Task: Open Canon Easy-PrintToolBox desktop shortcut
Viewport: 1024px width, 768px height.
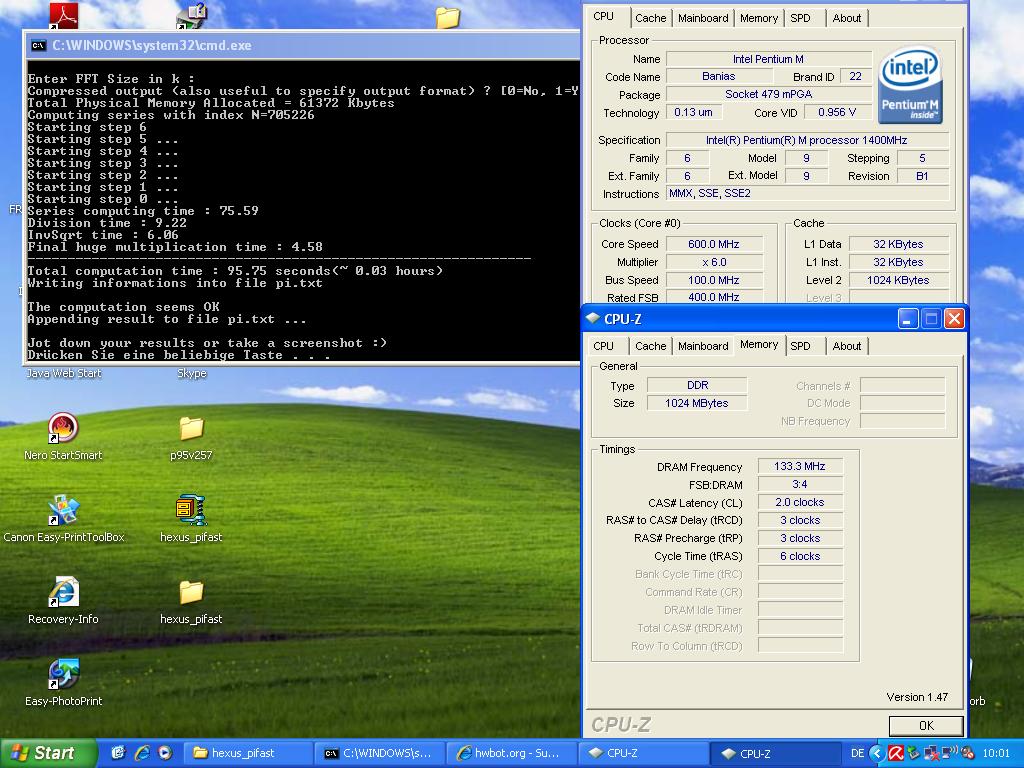Action: [x=63, y=511]
